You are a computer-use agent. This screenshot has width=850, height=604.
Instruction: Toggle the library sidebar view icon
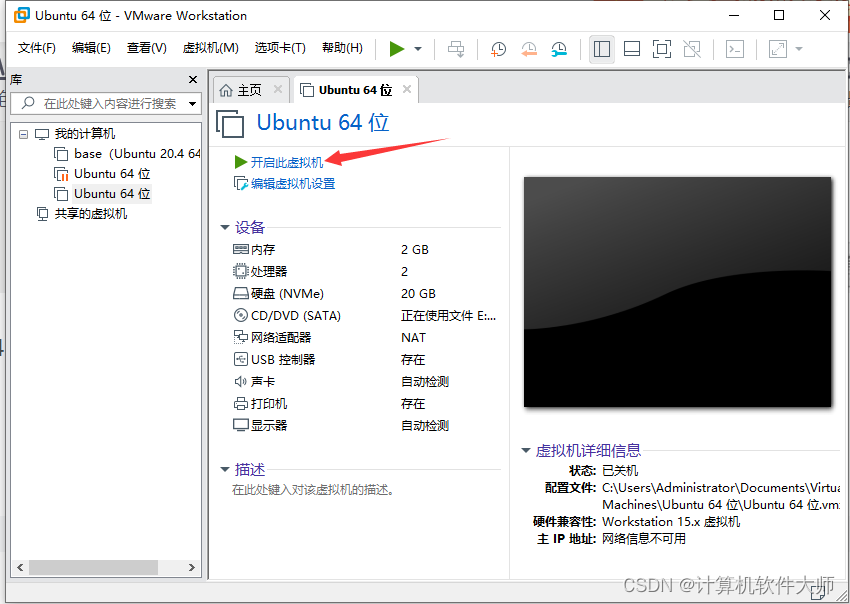coord(602,49)
